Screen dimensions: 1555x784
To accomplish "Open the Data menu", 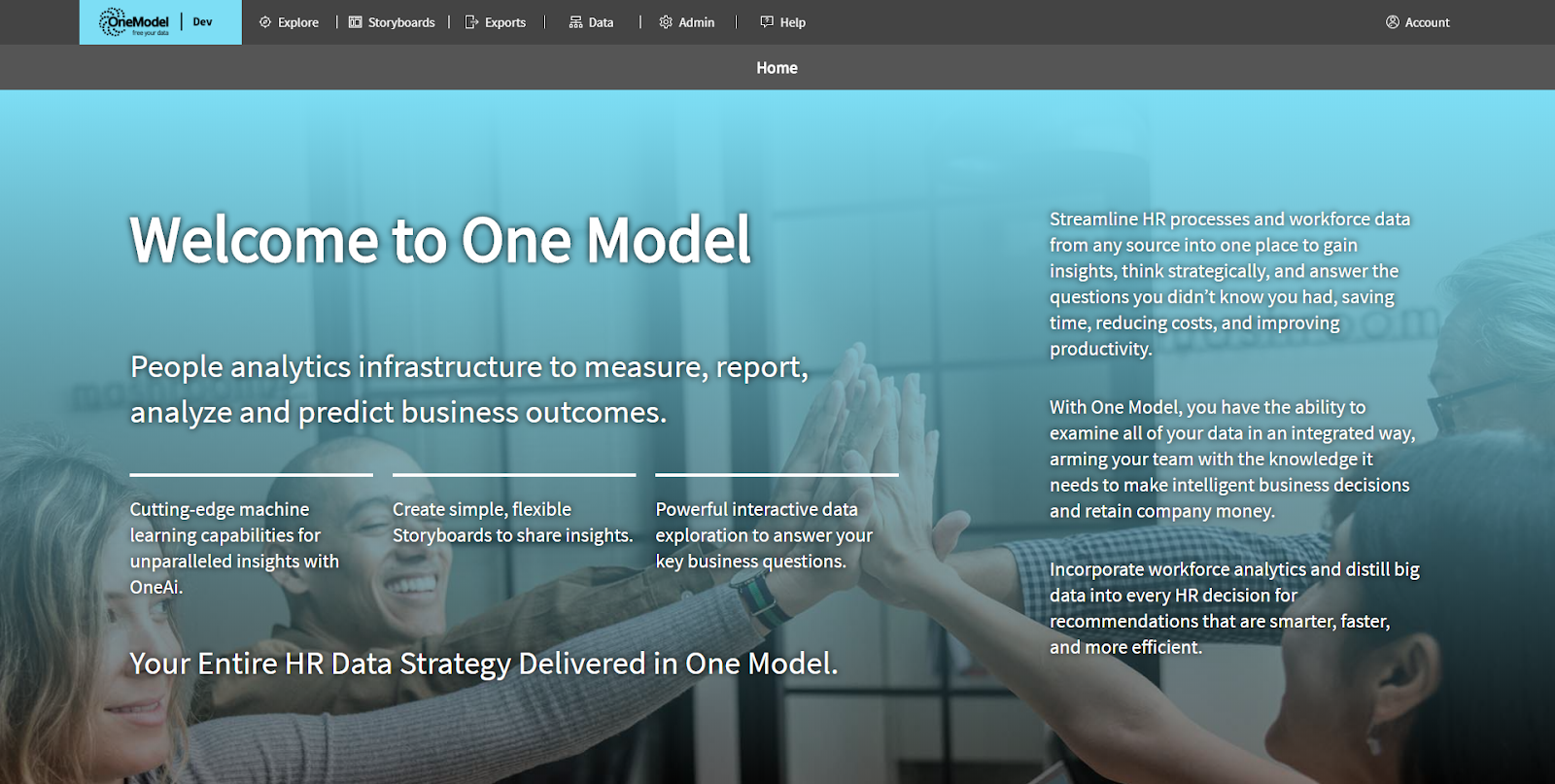I will 601,22.
